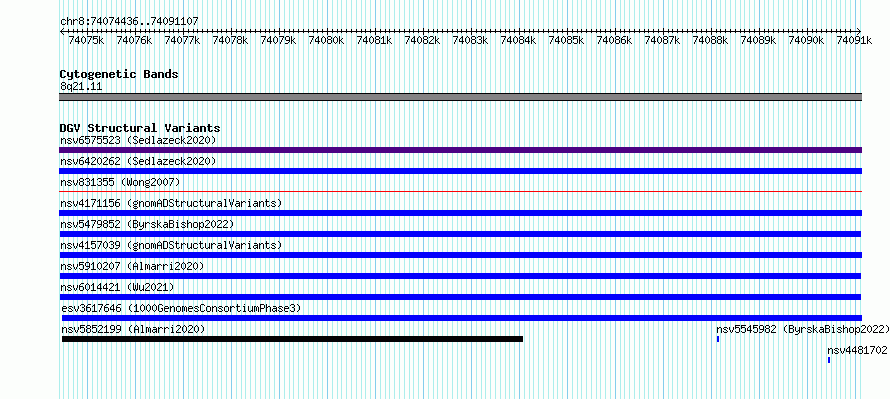The image size is (890, 399).
Task: Click the 74083k ruler position
Action: tap(470, 40)
